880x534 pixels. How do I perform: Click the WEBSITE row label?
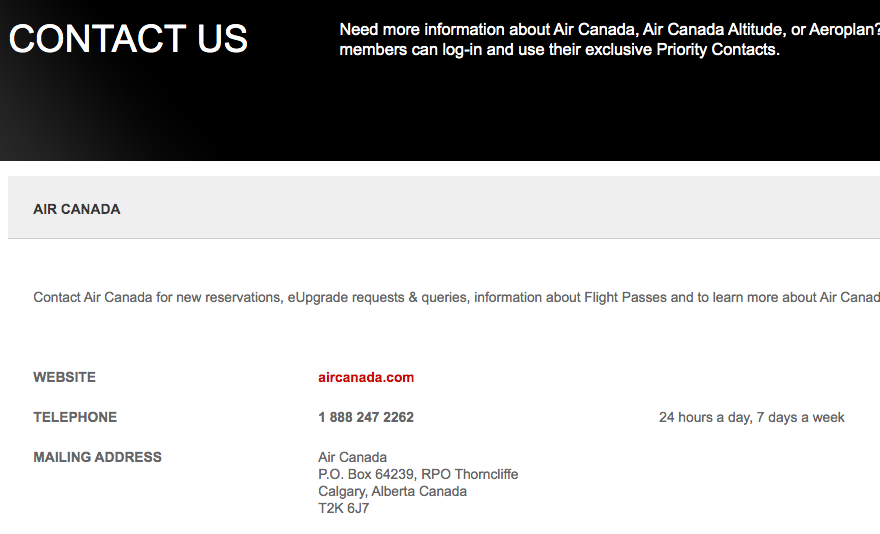coord(65,377)
